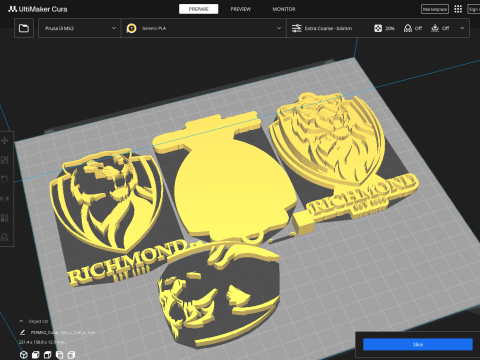Click the UltiMaker Cura logo
480x360 pixels.
38,9
